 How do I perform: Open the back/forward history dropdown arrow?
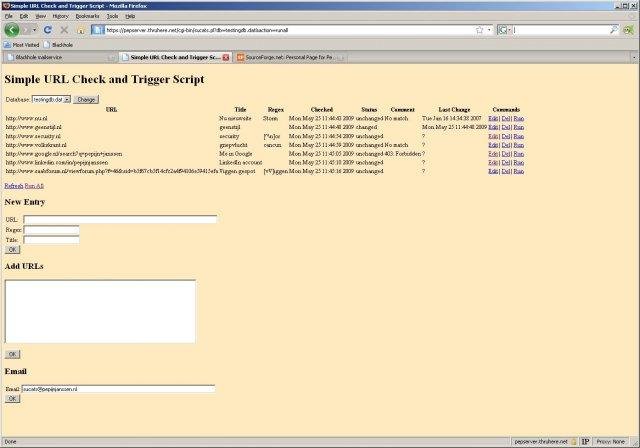pos(35,30)
